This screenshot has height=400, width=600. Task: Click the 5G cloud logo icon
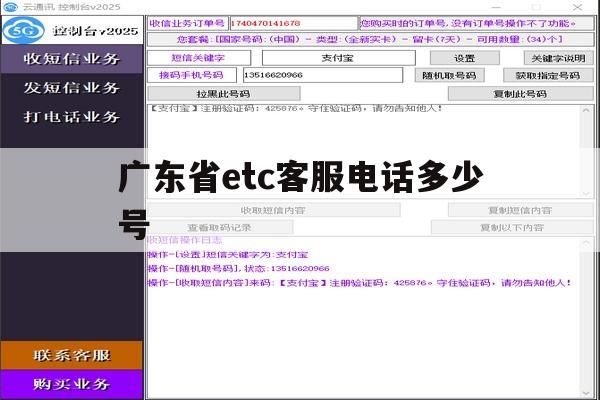(24, 30)
